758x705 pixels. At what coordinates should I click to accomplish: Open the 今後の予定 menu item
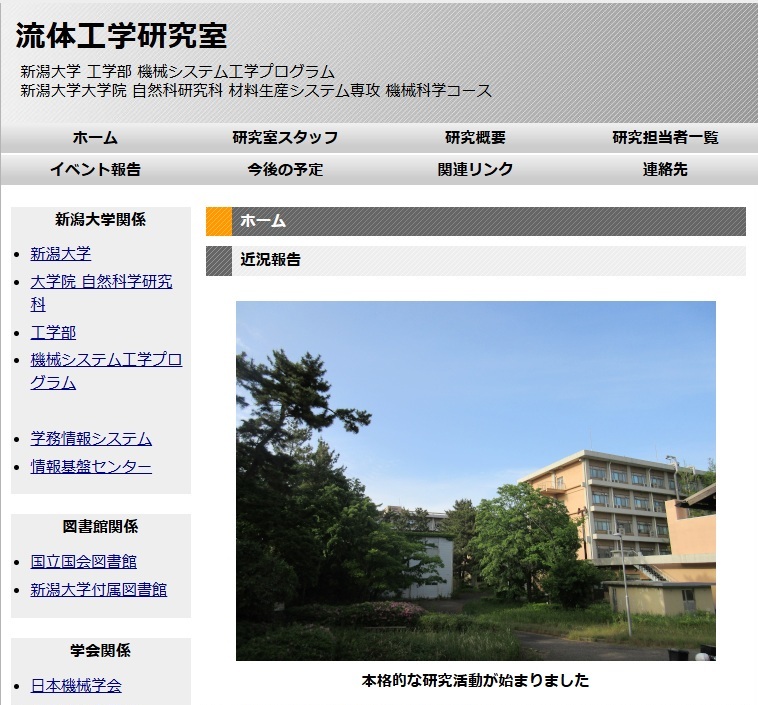285,169
